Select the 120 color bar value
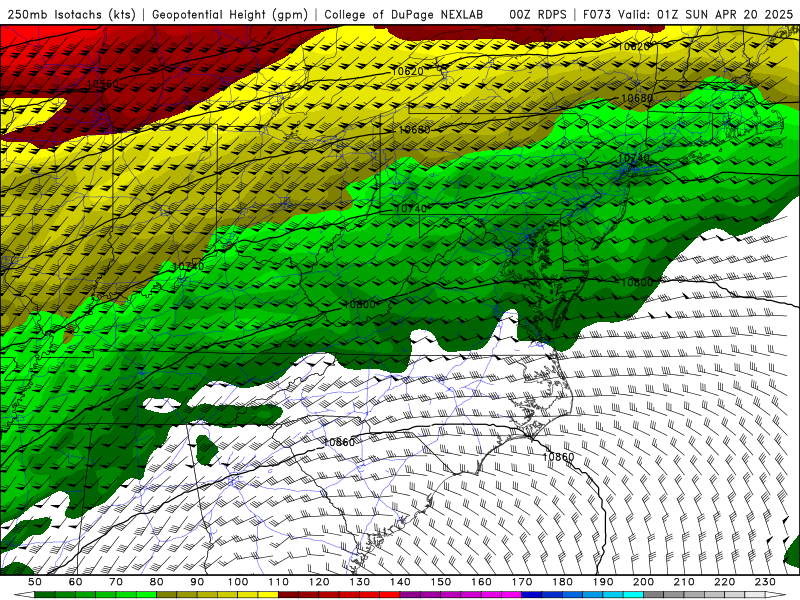 [x=319, y=582]
